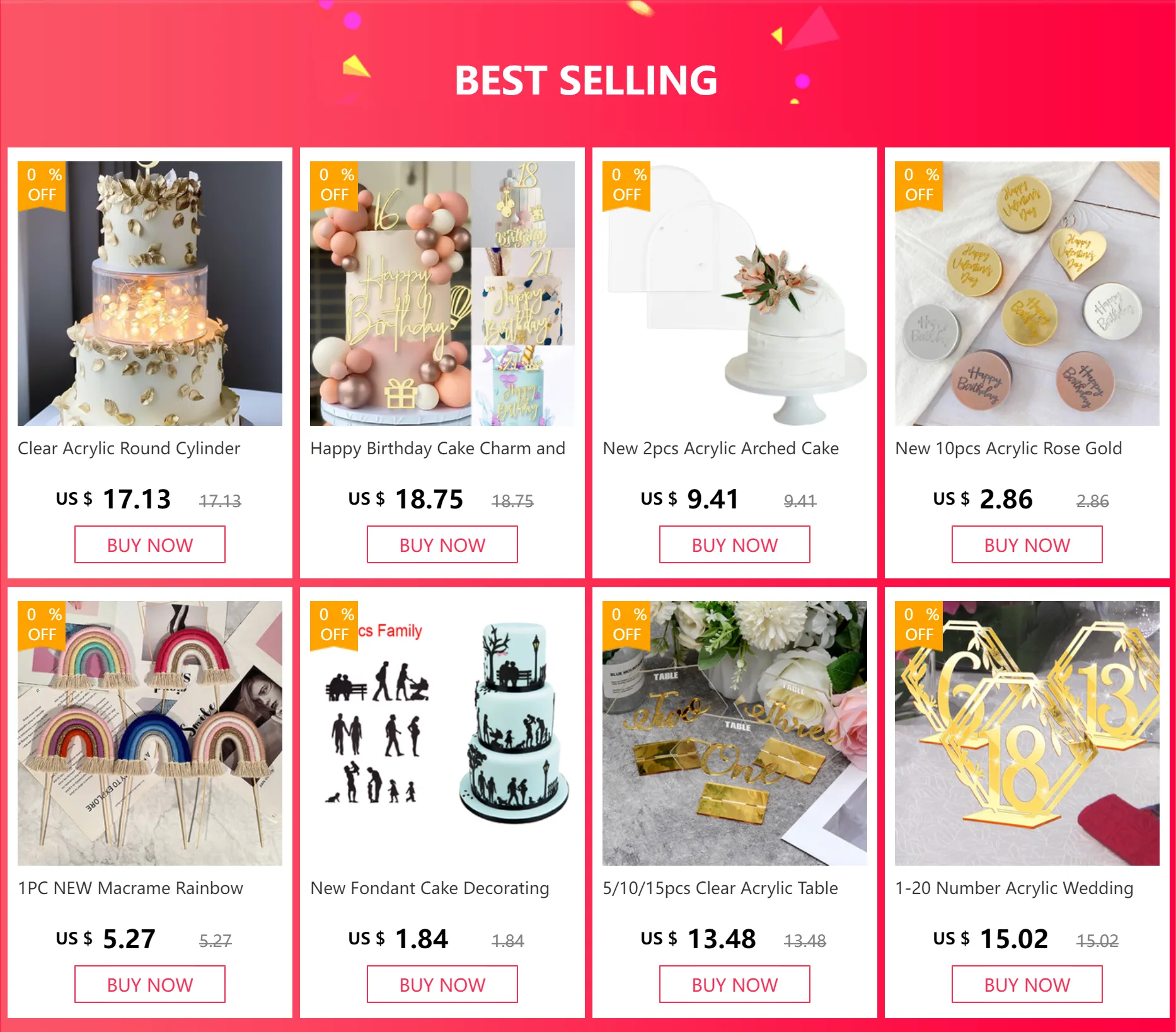Viewport: 1176px width, 1032px height.
Task: Click the 5/10/15pcs Clear Acrylic Table title
Action: click(x=720, y=888)
